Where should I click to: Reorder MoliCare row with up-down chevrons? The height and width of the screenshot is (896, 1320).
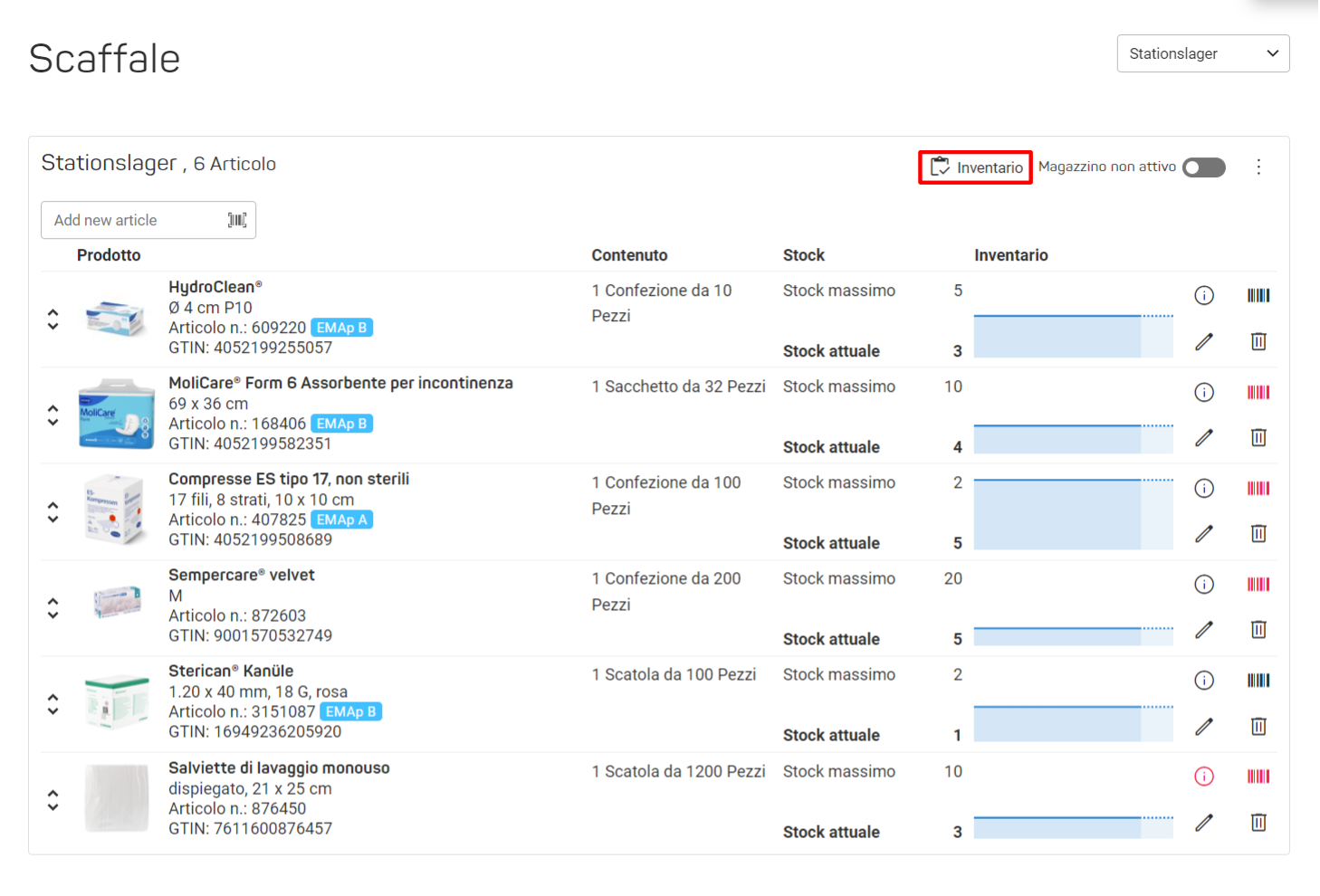pyautogui.click(x=53, y=415)
